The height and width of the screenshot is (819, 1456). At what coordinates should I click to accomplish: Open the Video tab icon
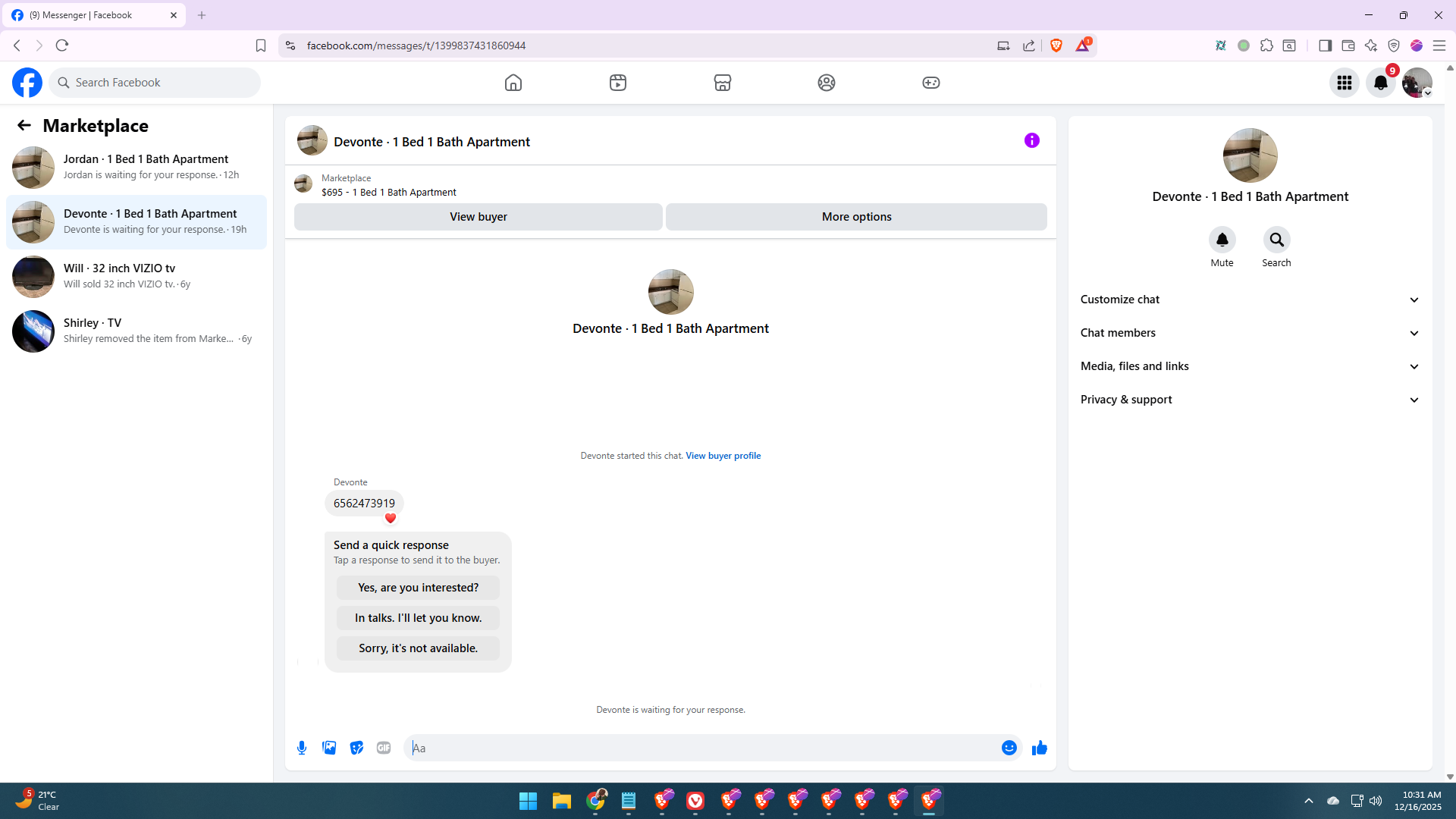[x=618, y=83]
